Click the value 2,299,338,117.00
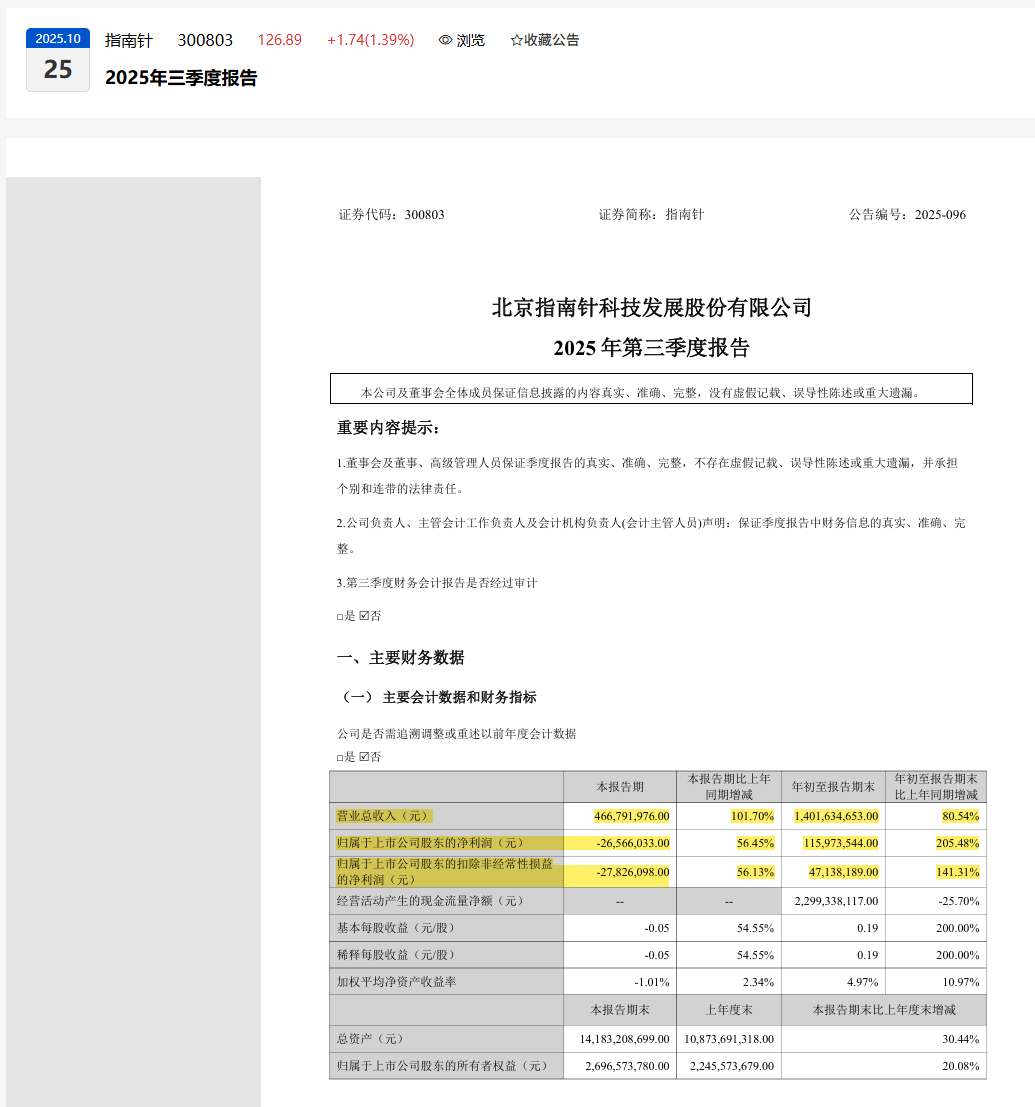The width and height of the screenshot is (1035, 1107). [836, 901]
